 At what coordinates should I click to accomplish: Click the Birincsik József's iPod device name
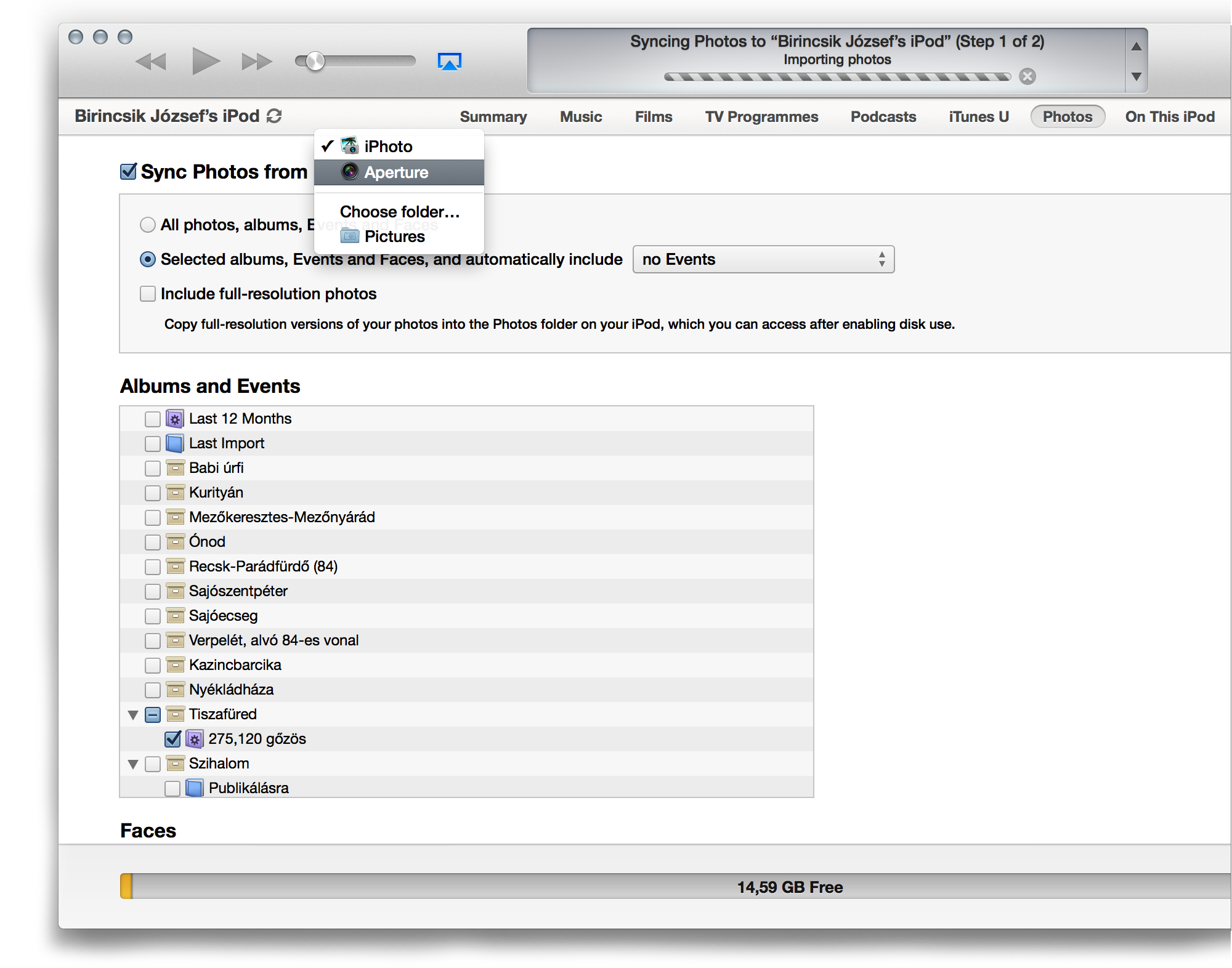coord(167,116)
